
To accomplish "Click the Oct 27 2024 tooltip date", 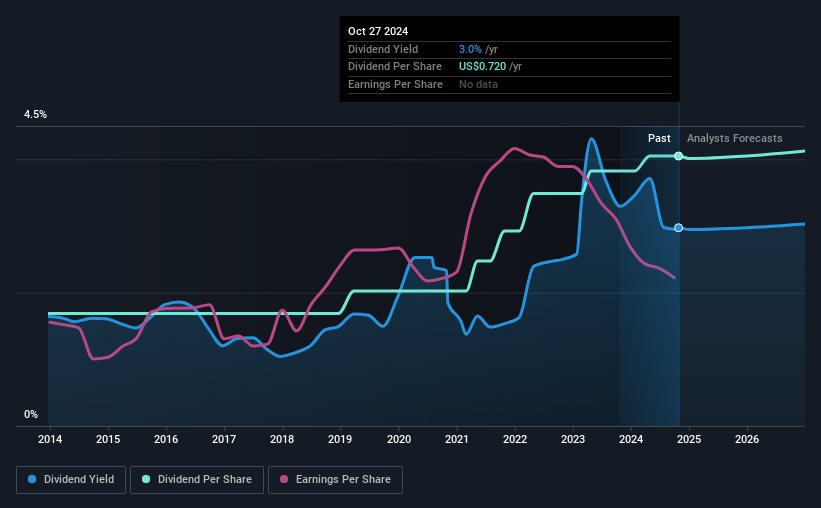I will (378, 31).
